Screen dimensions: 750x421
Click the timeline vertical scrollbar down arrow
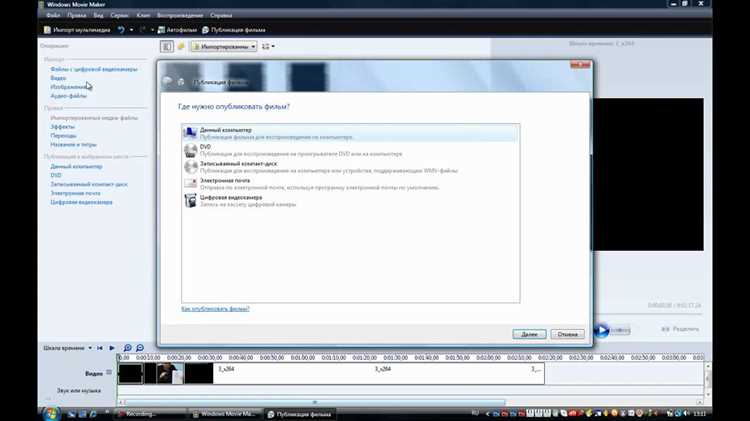click(708, 395)
